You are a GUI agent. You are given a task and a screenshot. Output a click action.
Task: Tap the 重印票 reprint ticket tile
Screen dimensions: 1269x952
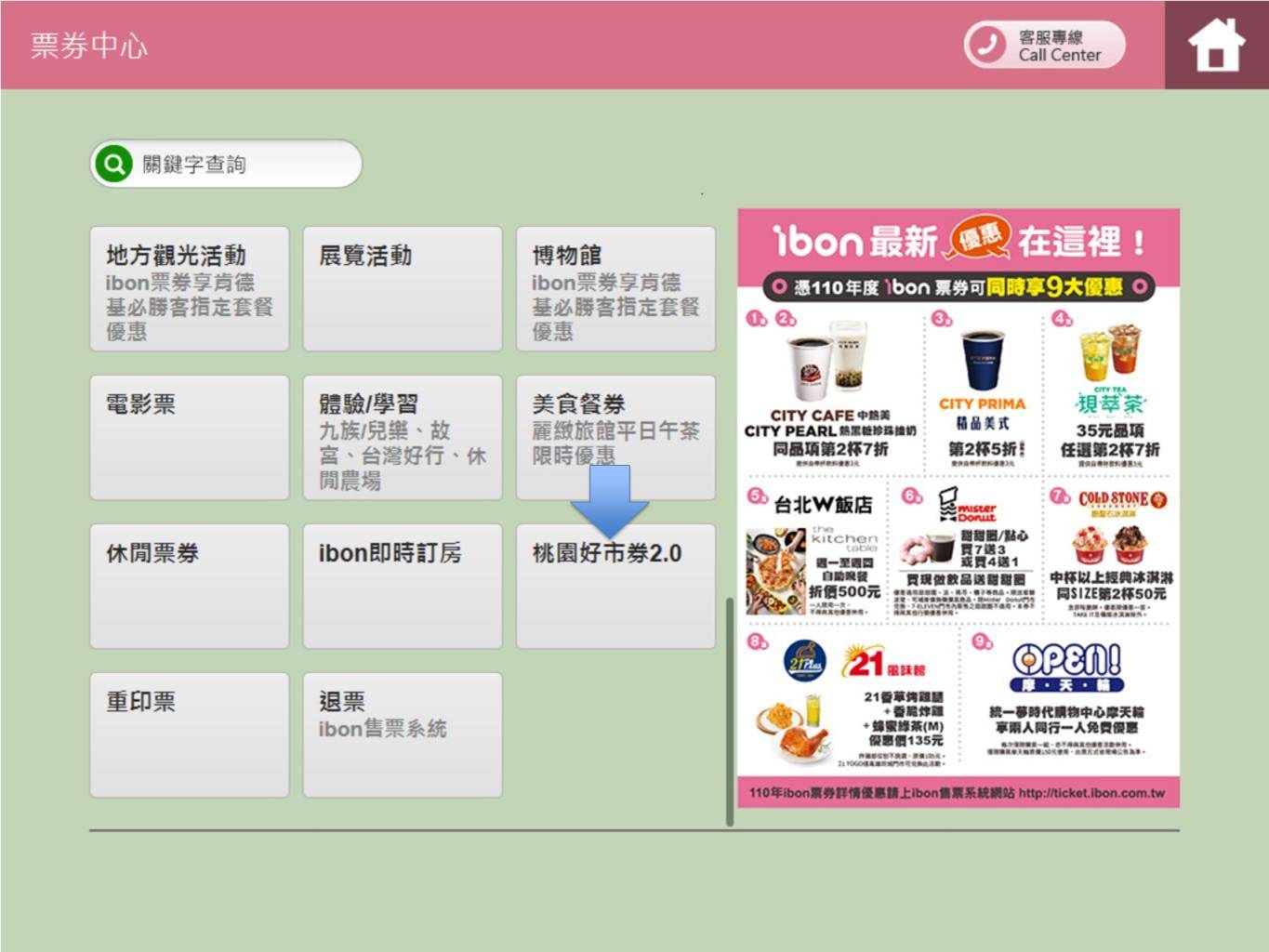pyautogui.click(x=190, y=735)
